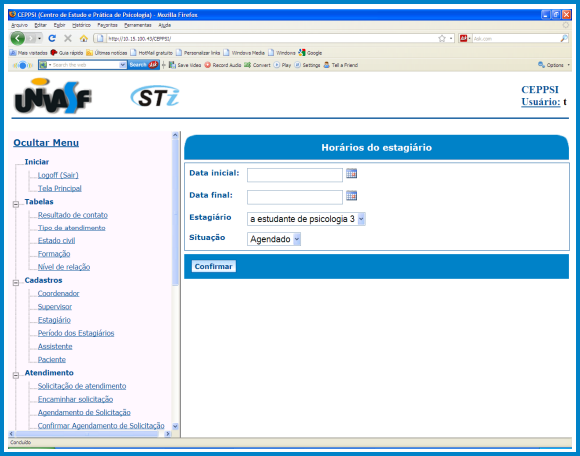The image size is (580, 456).
Task: Collapse the Tabelas tree section
Action: coord(16,204)
